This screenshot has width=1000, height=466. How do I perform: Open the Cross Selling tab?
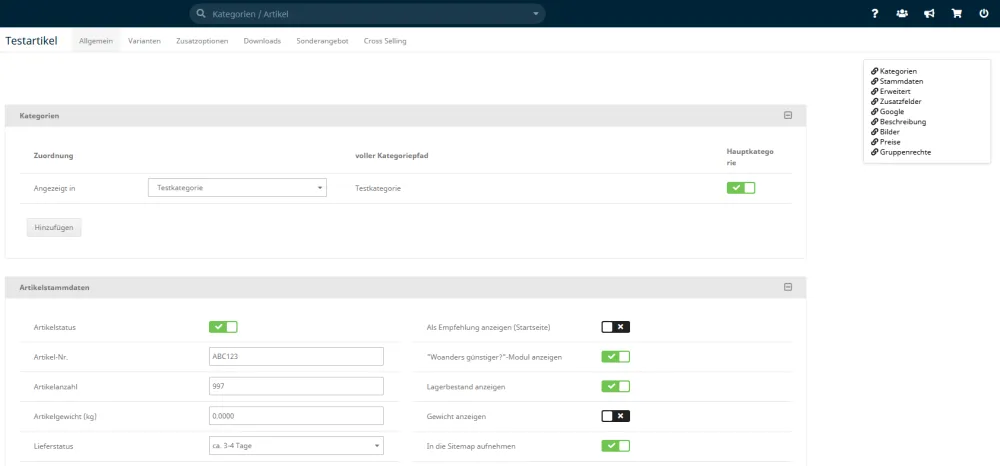pyautogui.click(x=385, y=41)
